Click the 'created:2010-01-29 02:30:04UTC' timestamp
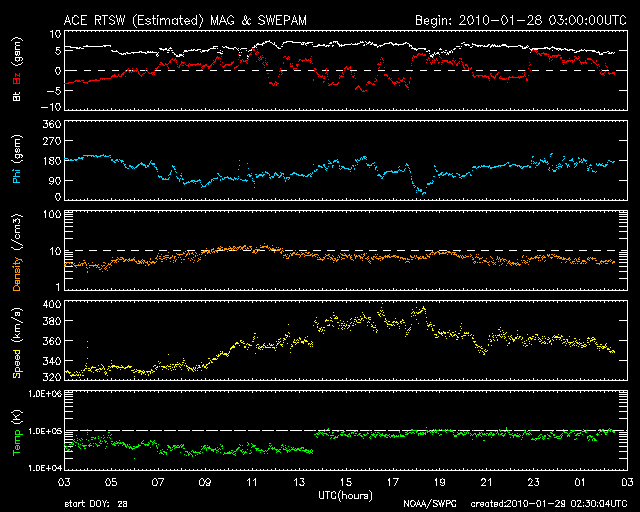Image resolution: width=640 pixels, height=512 pixels. tap(549, 504)
